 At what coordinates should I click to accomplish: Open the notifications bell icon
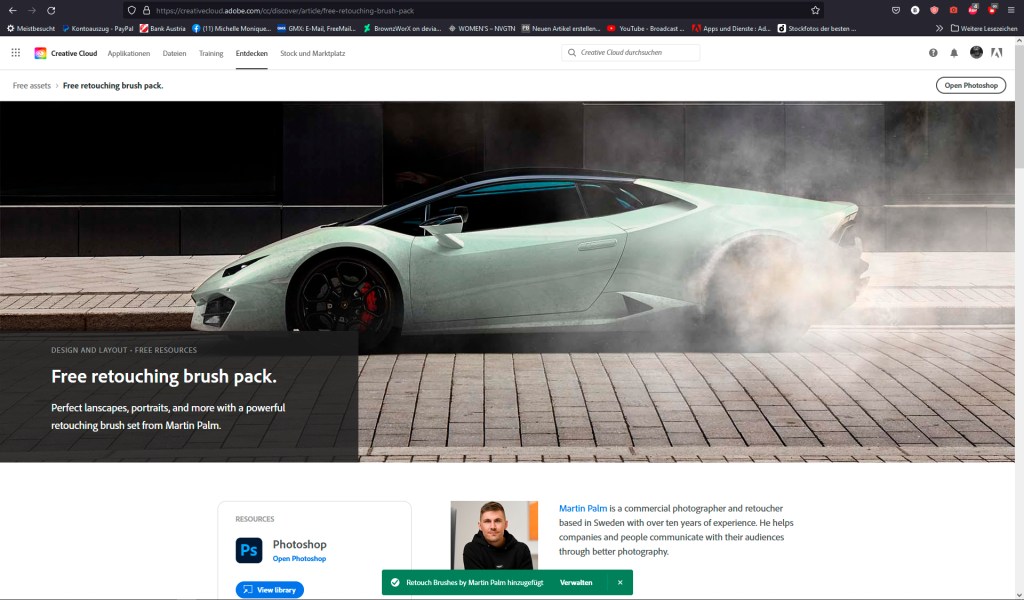(954, 53)
